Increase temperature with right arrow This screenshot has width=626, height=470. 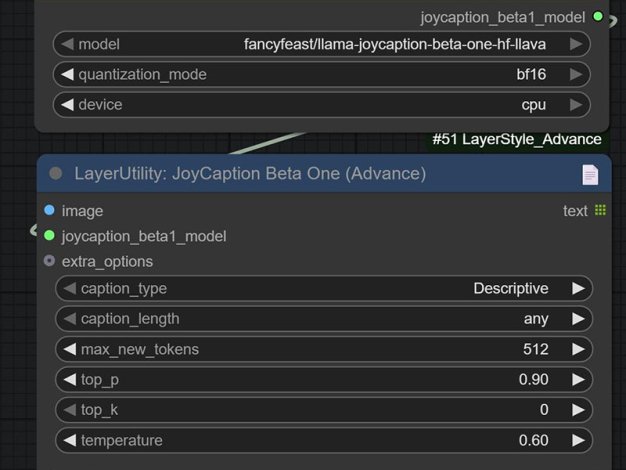click(578, 440)
